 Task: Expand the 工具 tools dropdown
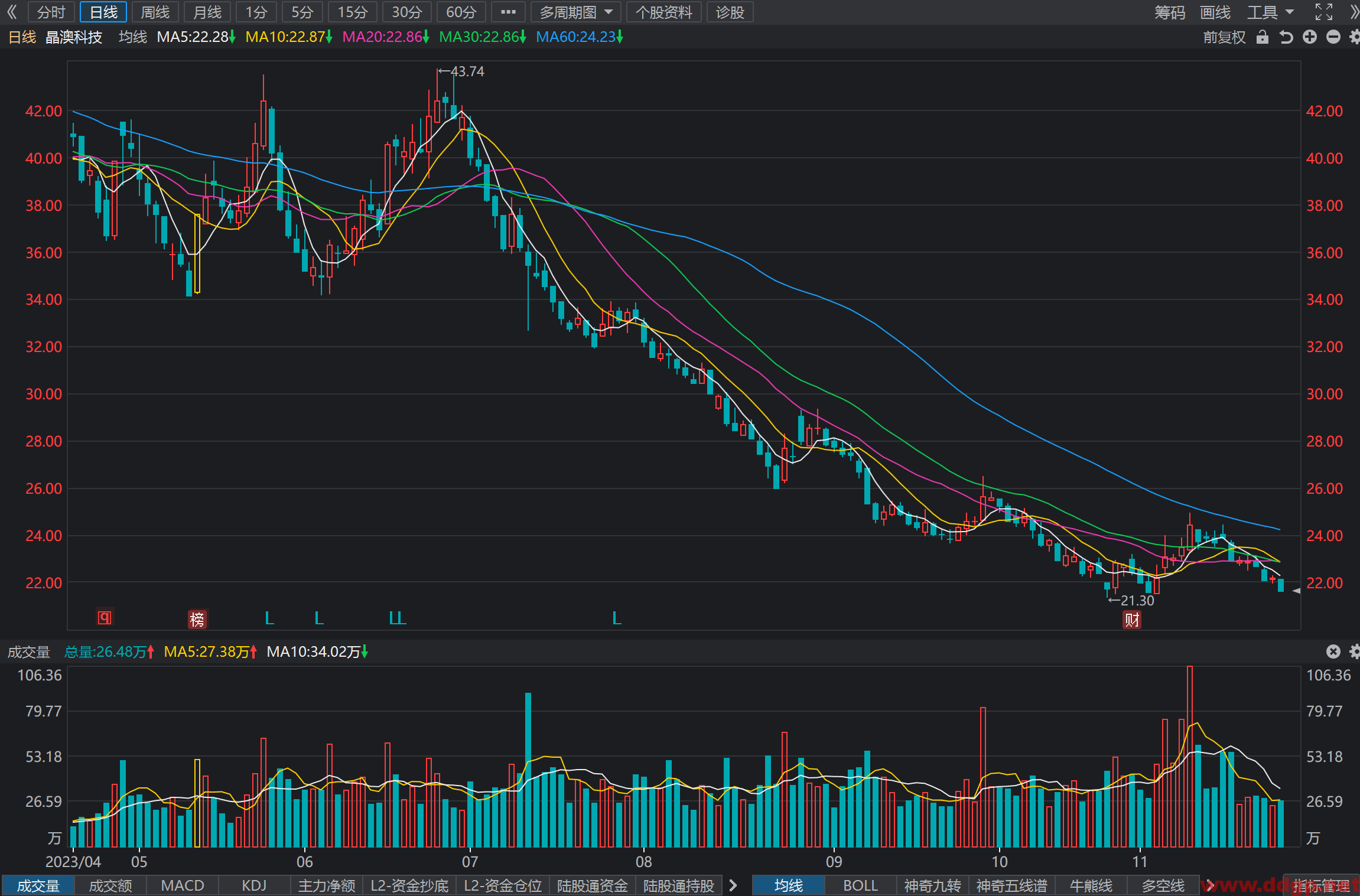click(1270, 12)
